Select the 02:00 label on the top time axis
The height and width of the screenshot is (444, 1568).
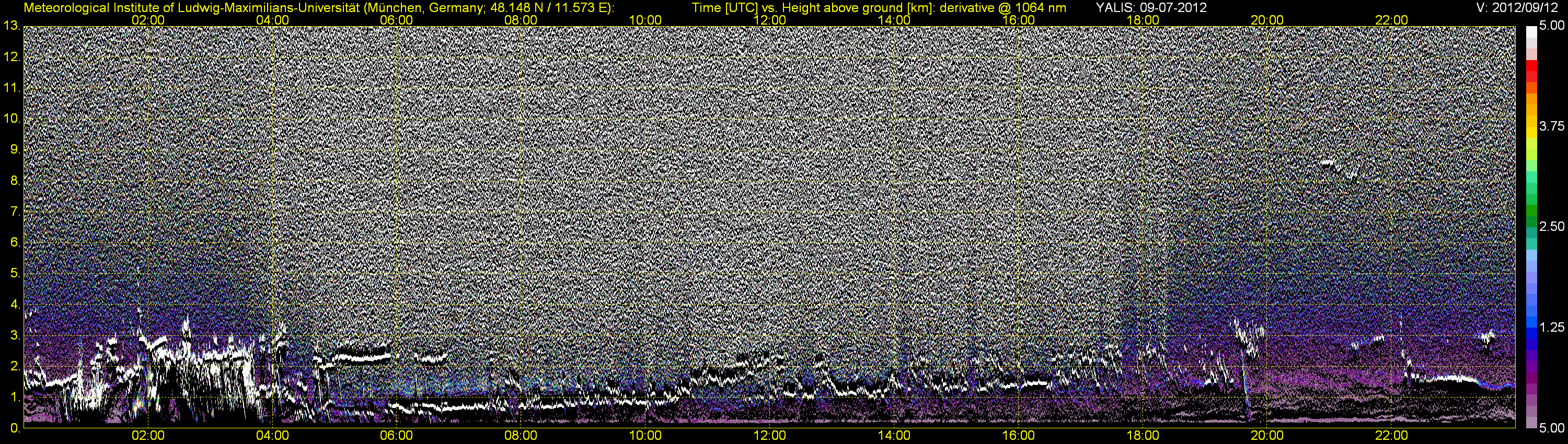[148, 20]
